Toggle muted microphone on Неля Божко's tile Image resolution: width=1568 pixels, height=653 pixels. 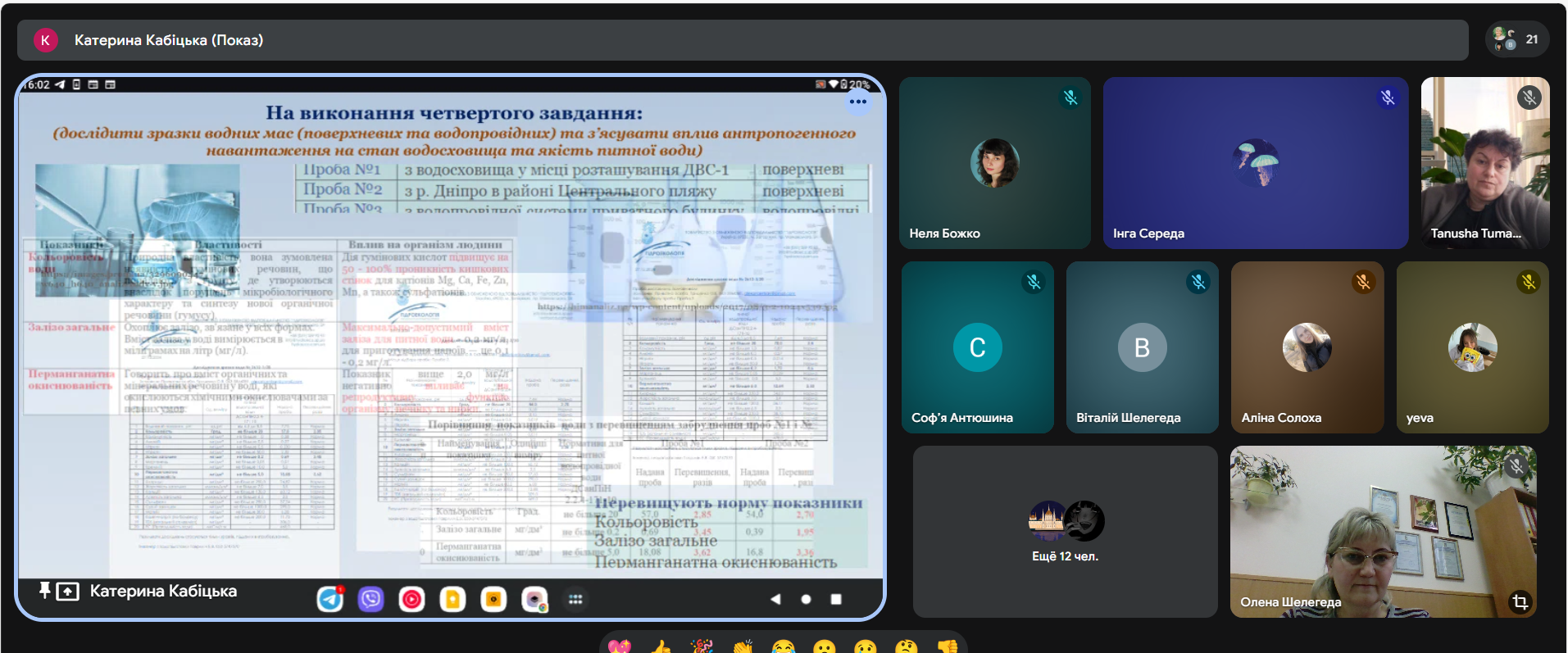(x=1070, y=97)
